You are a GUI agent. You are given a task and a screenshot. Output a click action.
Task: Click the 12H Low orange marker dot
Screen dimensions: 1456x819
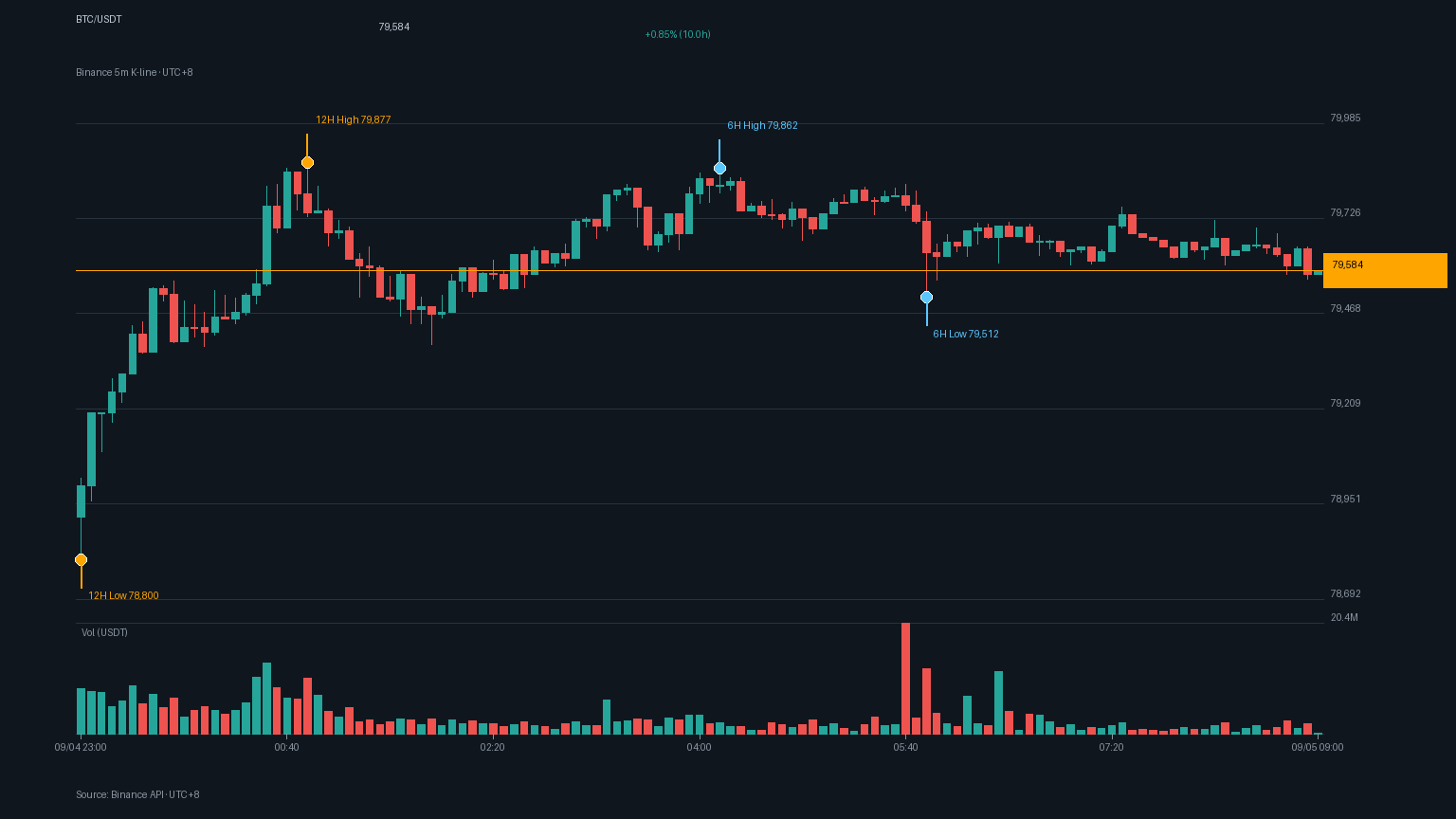tap(81, 559)
